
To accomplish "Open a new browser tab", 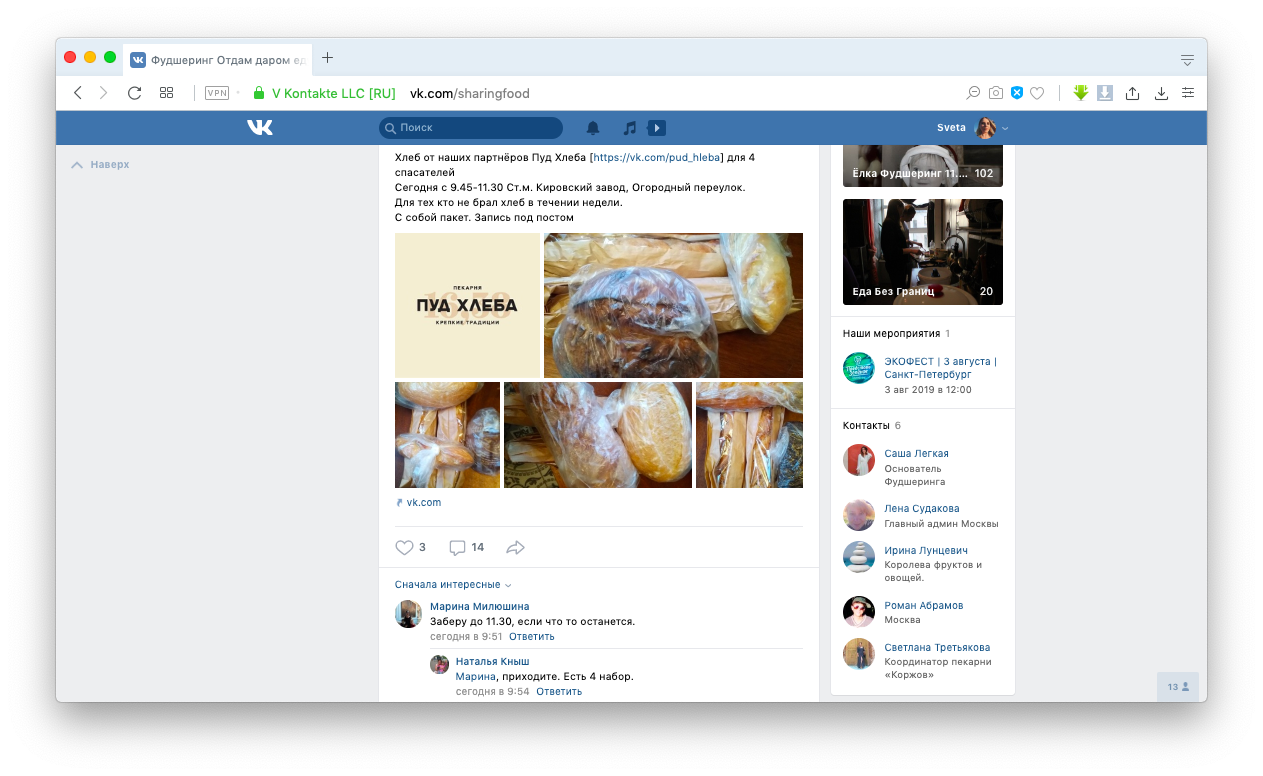I will 327,58.
